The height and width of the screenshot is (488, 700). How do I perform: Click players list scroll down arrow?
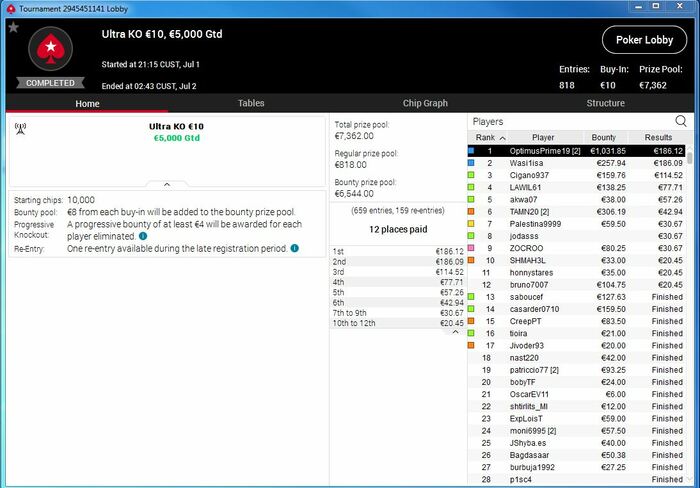[x=690, y=479]
